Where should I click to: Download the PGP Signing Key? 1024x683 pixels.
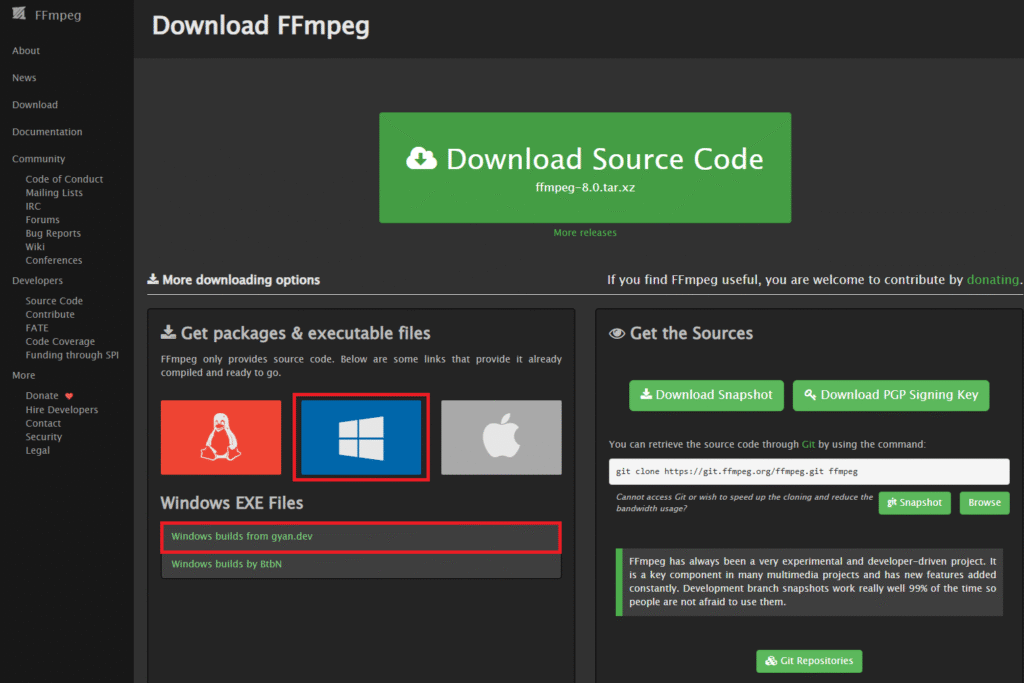tap(890, 395)
